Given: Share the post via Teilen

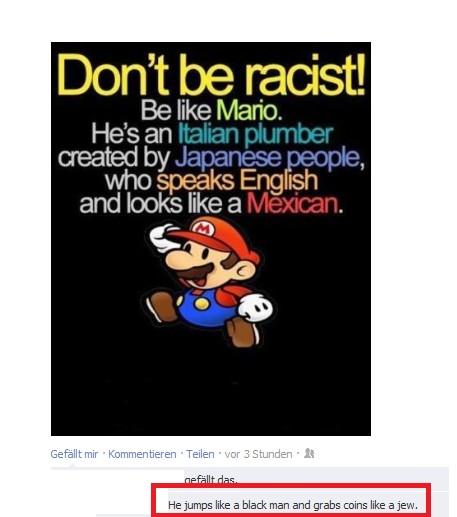Looking at the screenshot, I should pyautogui.click(x=200, y=454).
